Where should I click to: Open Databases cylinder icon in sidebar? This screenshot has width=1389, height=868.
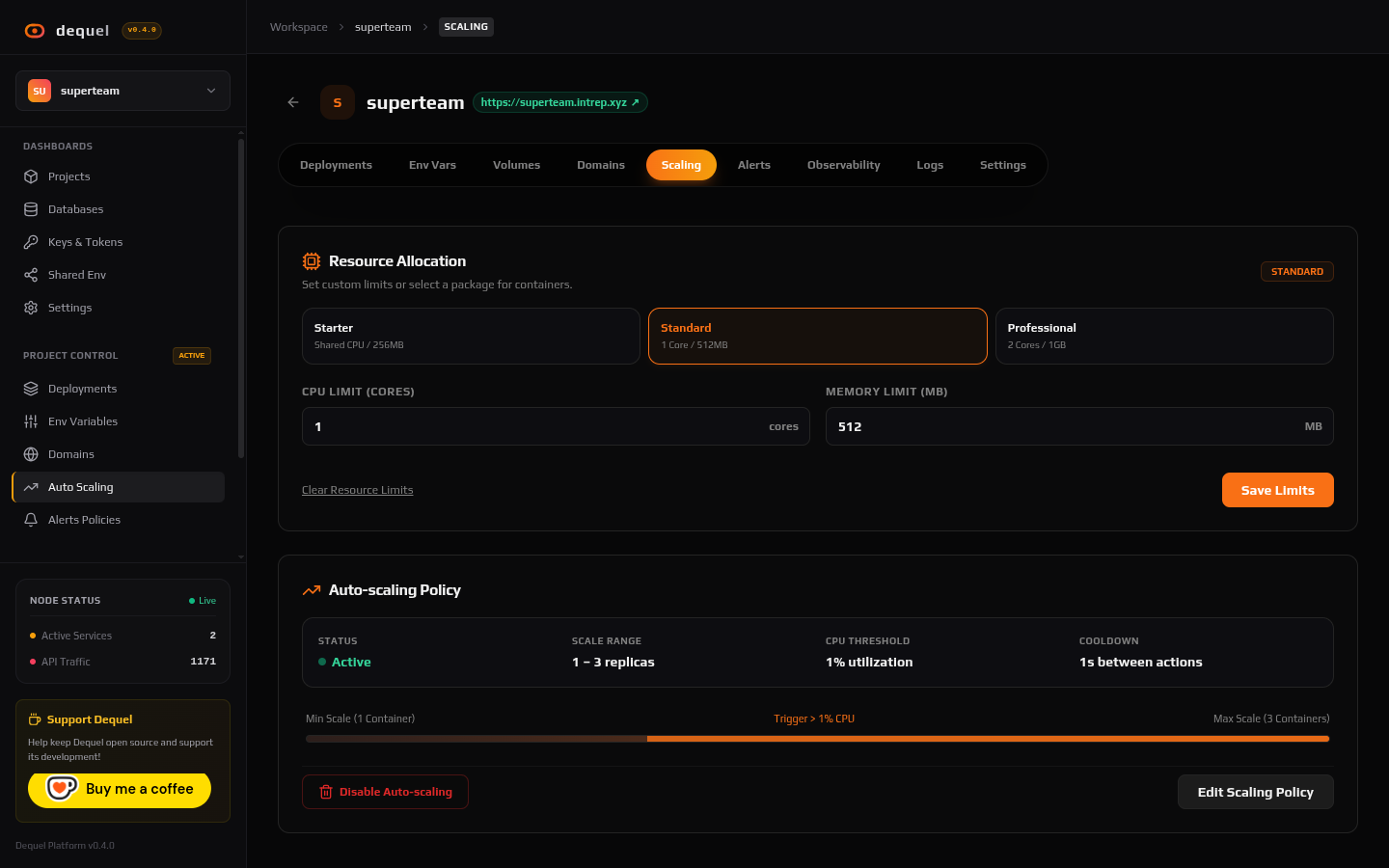click(31, 209)
